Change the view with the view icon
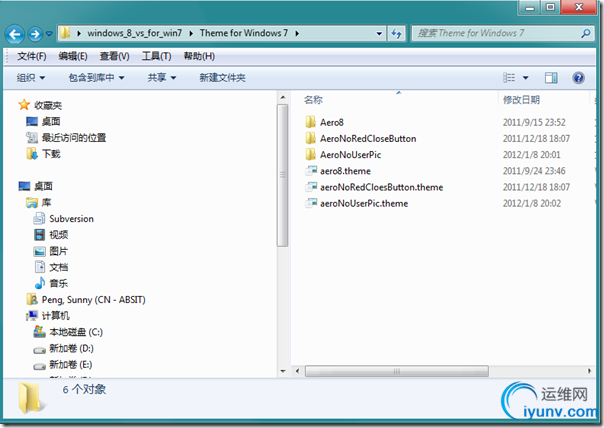The height and width of the screenshot is (428, 604). pos(509,78)
